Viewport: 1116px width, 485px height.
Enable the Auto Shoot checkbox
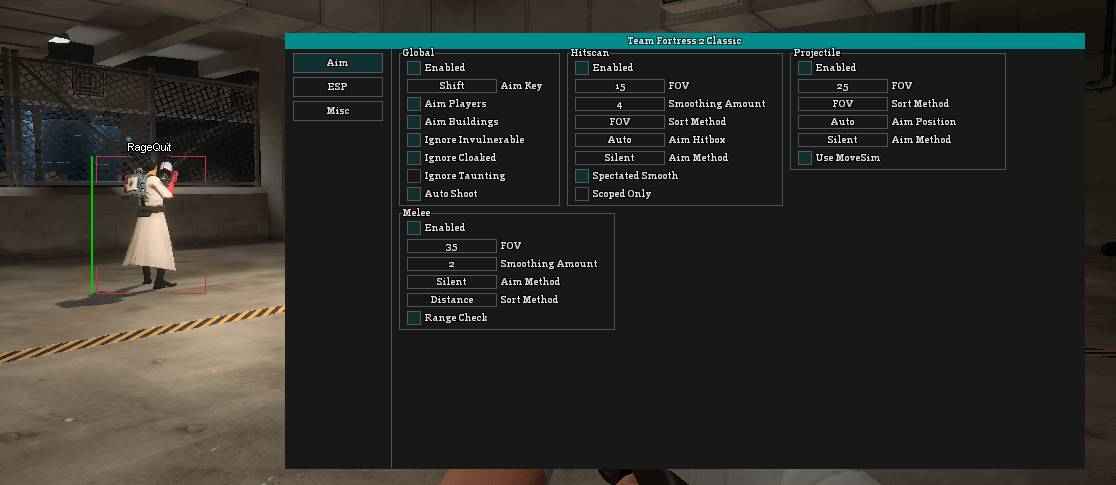[x=414, y=194]
